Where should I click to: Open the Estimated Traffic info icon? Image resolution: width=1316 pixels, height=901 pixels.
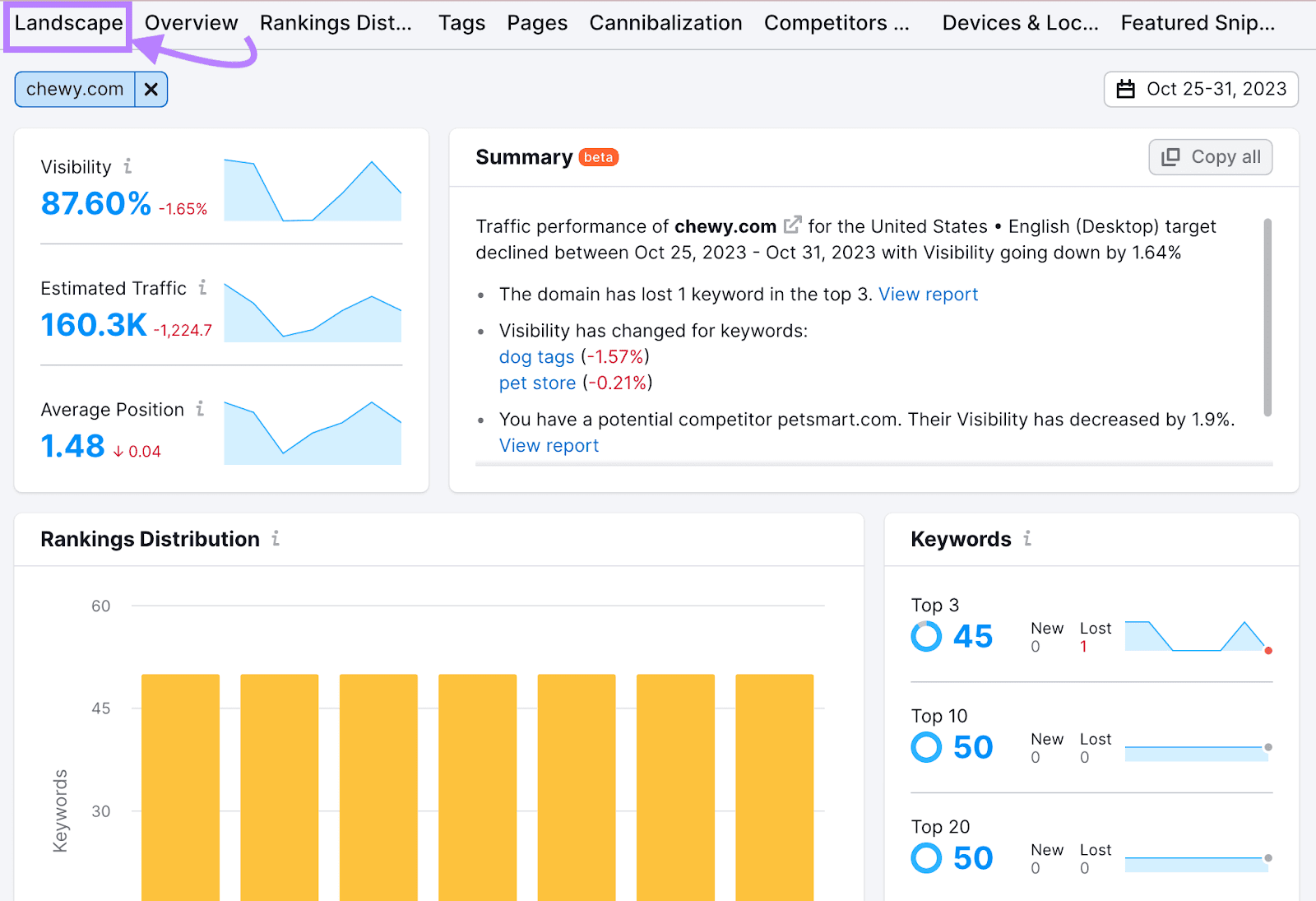pos(202,287)
